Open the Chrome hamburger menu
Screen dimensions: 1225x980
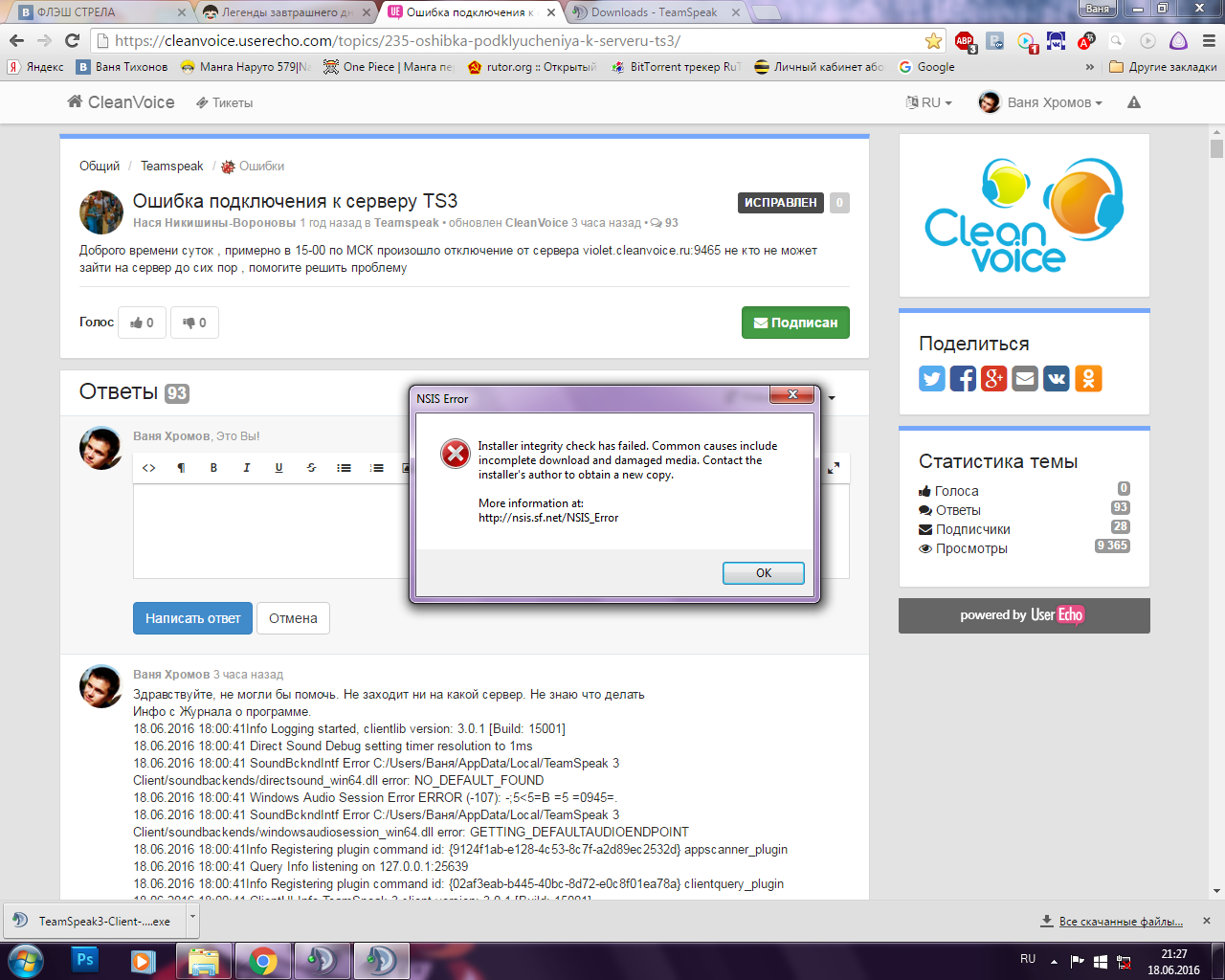click(1209, 41)
